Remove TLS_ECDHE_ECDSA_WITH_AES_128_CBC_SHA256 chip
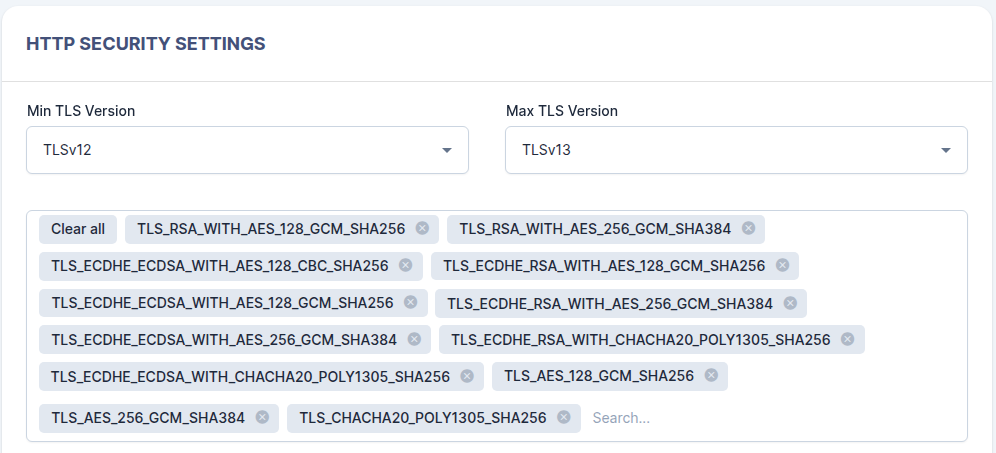Viewport: 996px width, 453px height. [405, 265]
